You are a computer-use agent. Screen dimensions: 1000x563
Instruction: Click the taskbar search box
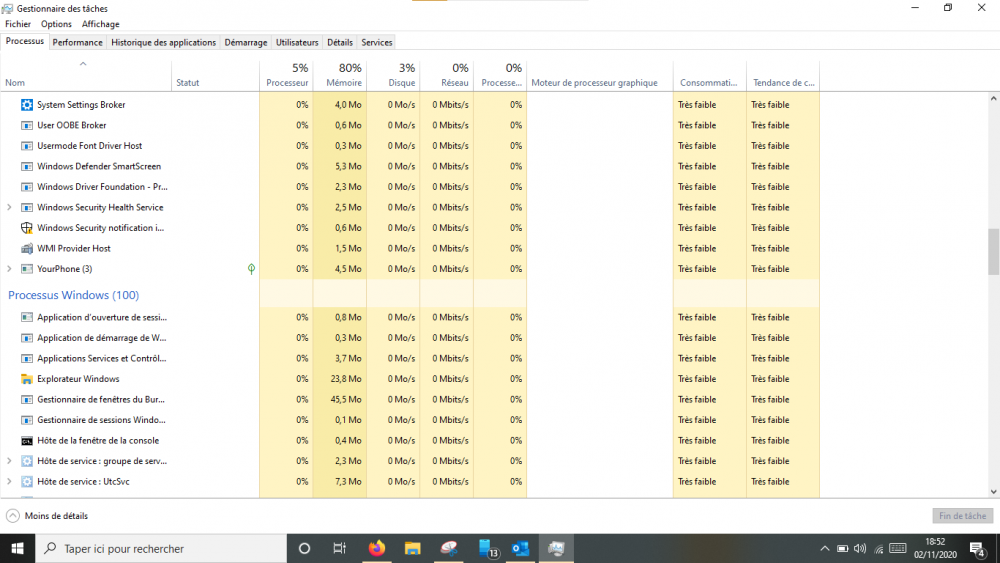pos(160,548)
